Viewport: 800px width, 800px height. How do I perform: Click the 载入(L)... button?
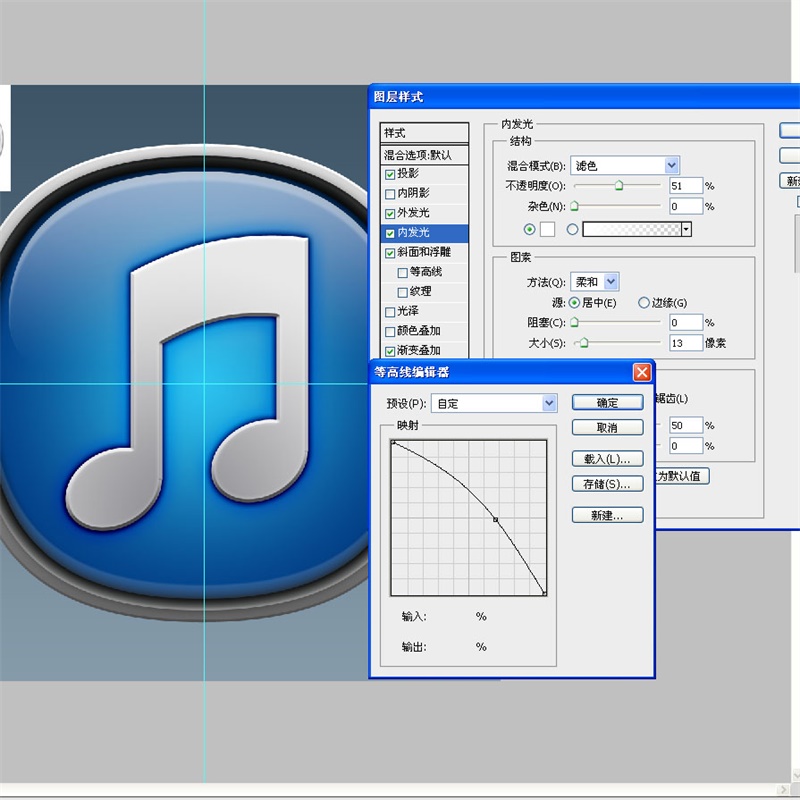pyautogui.click(x=607, y=459)
